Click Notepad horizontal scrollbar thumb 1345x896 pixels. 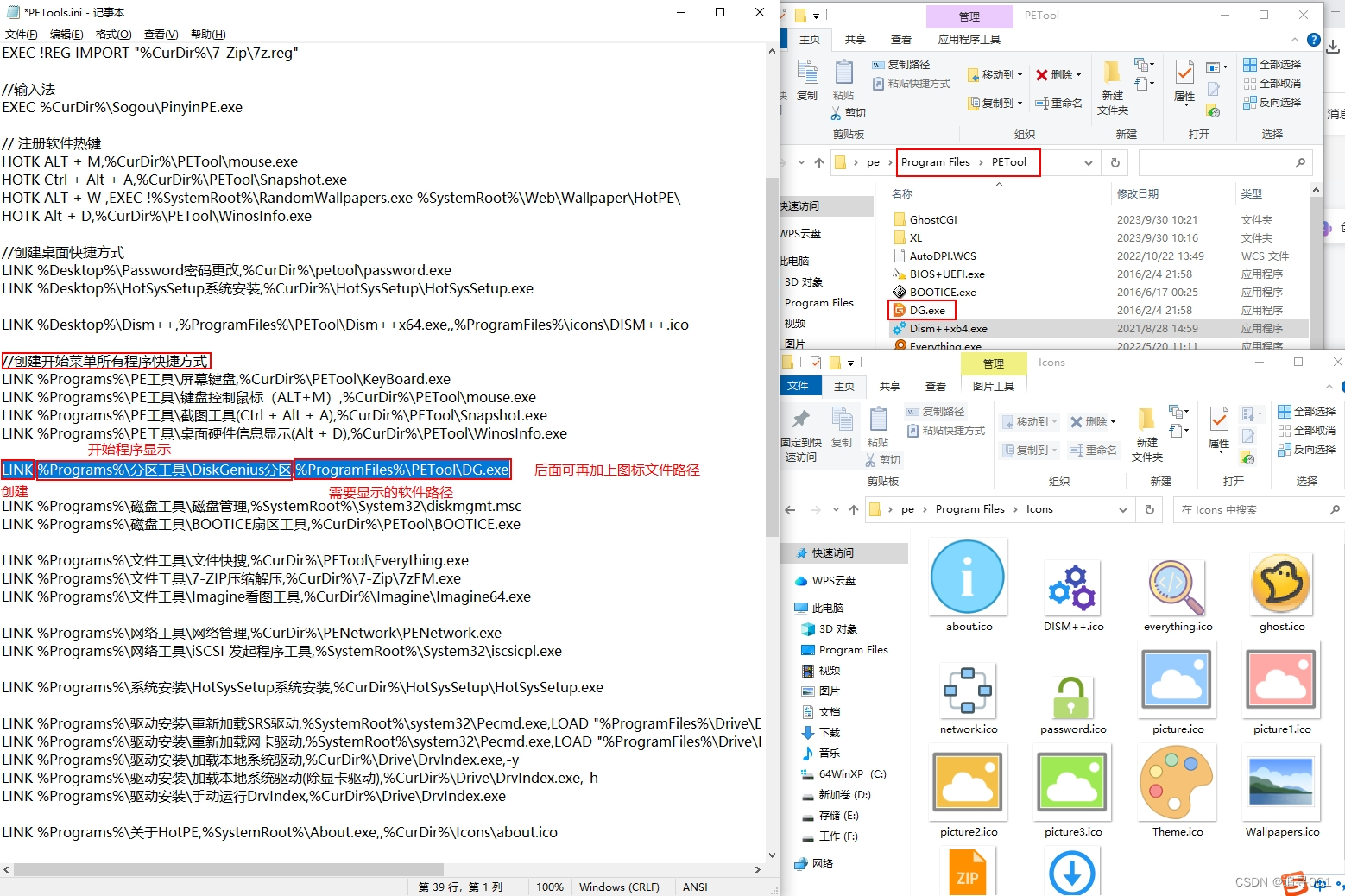228,869
